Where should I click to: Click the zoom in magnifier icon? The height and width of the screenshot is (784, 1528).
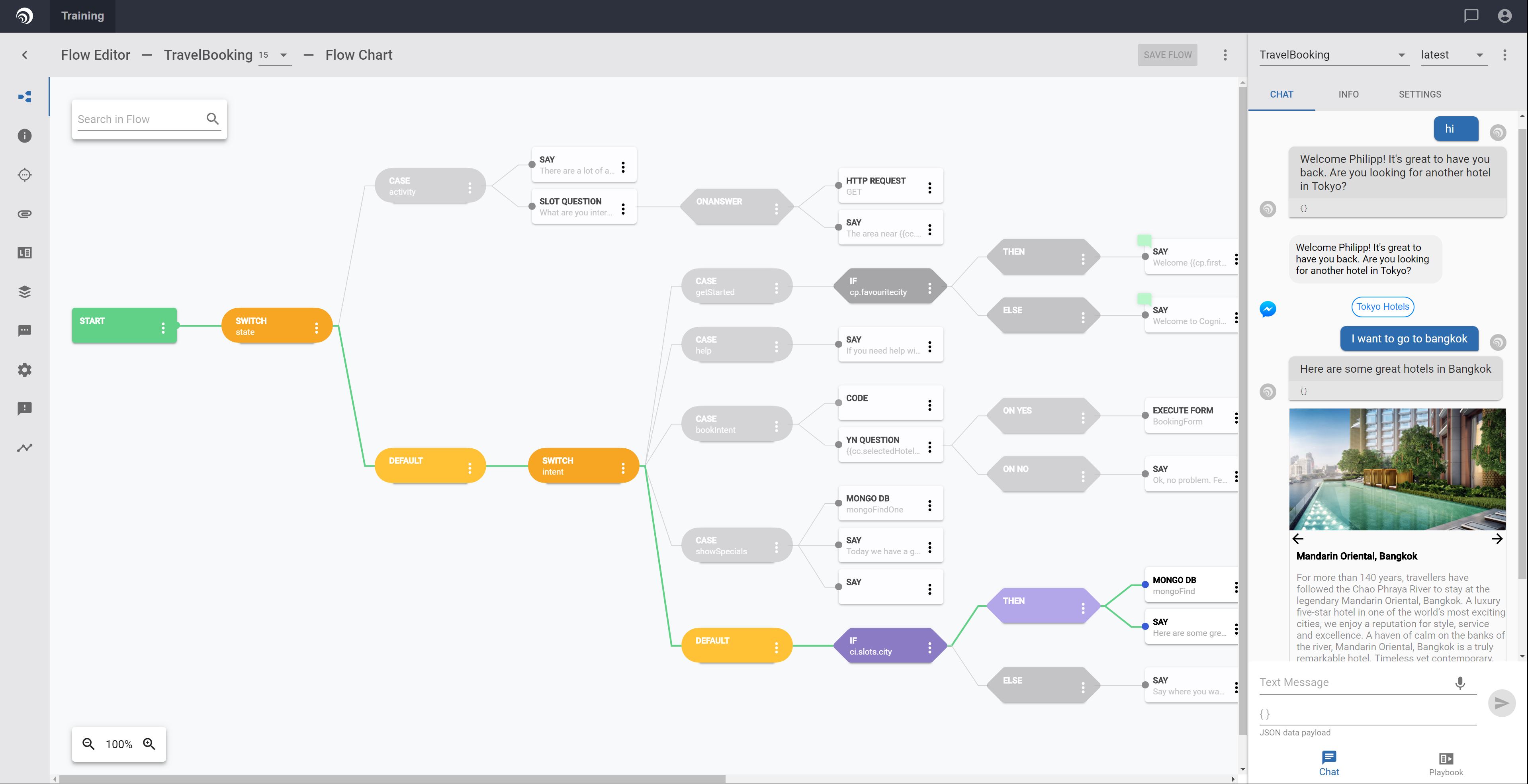coord(149,744)
